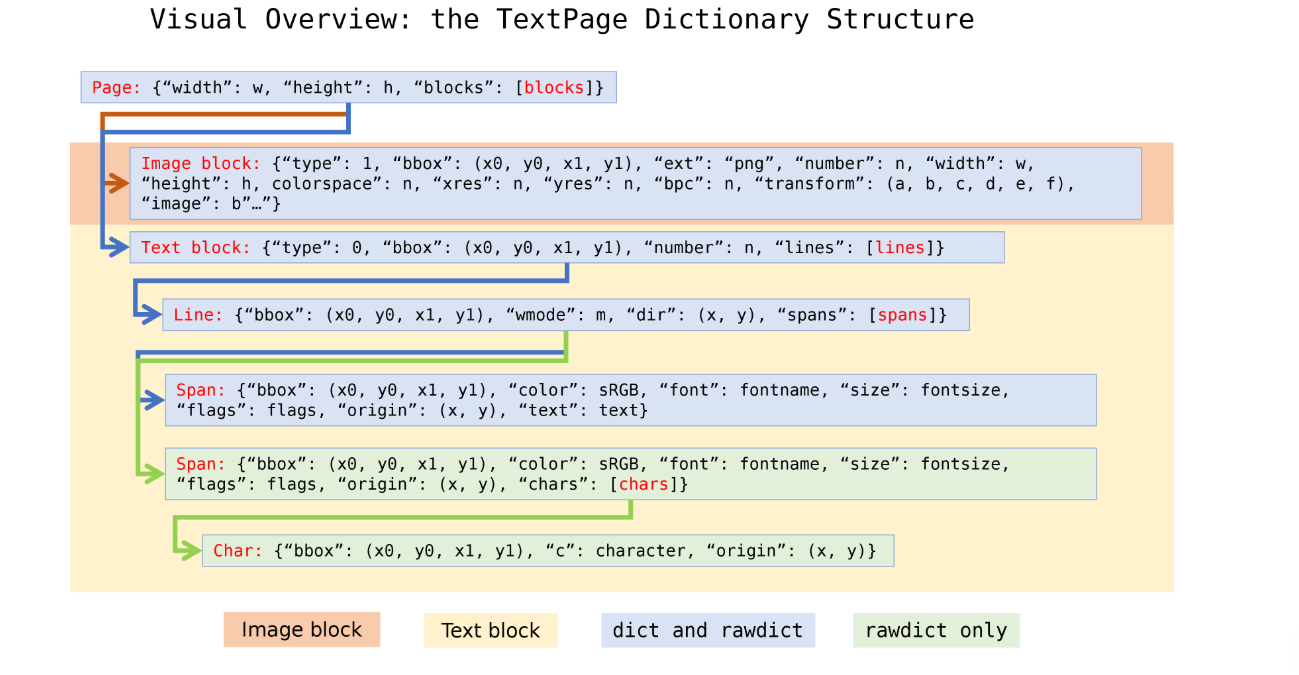Click the red 'blocks' word in Page box

pyautogui.click(x=554, y=88)
